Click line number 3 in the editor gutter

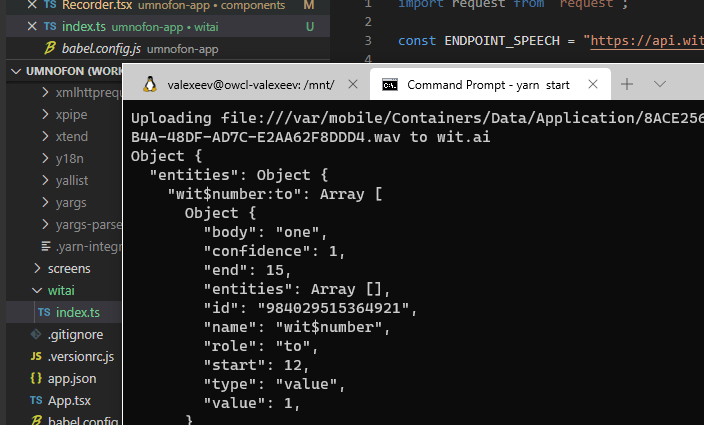368,41
